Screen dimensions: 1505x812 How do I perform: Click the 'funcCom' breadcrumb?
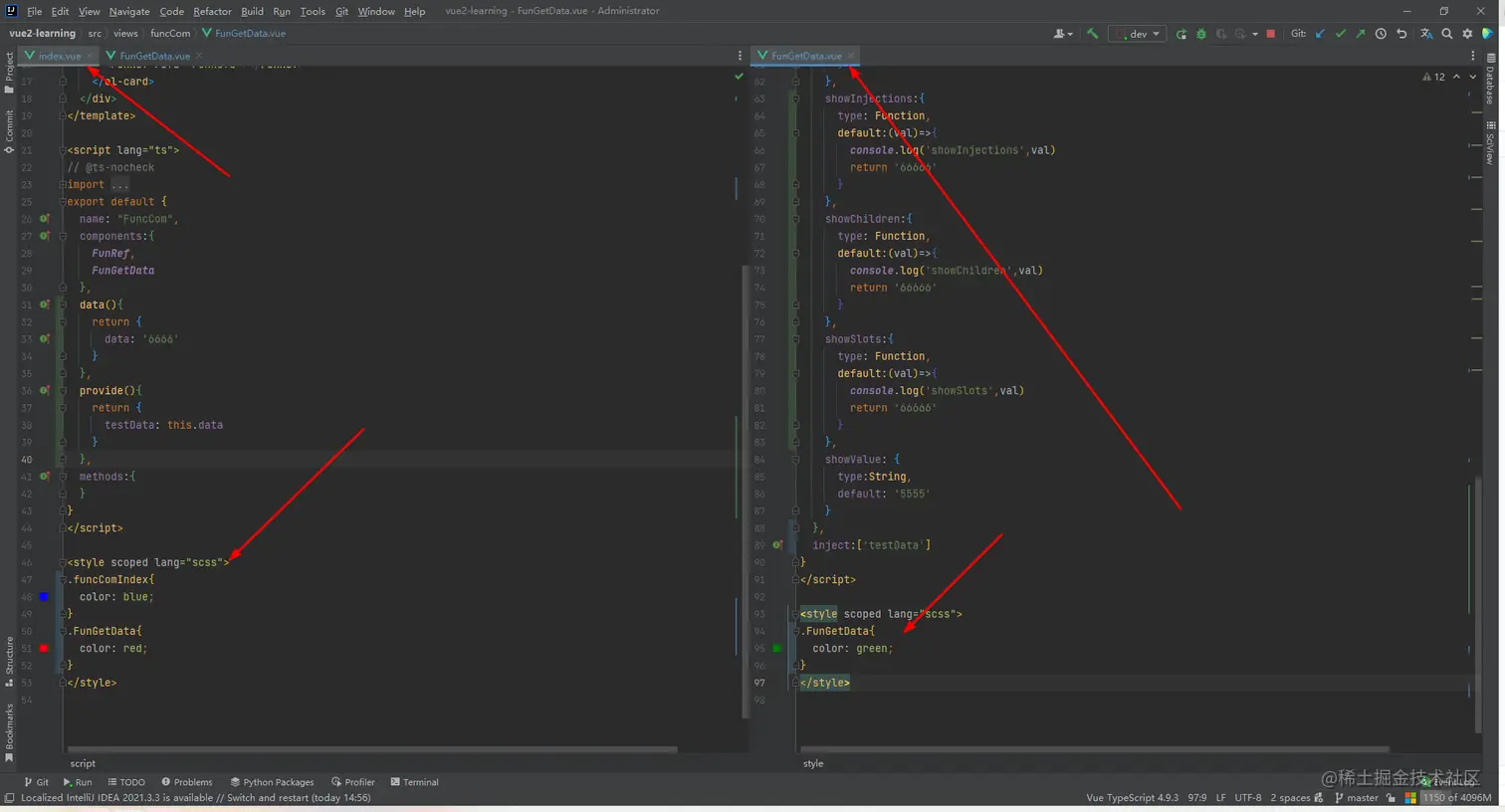[x=170, y=33]
